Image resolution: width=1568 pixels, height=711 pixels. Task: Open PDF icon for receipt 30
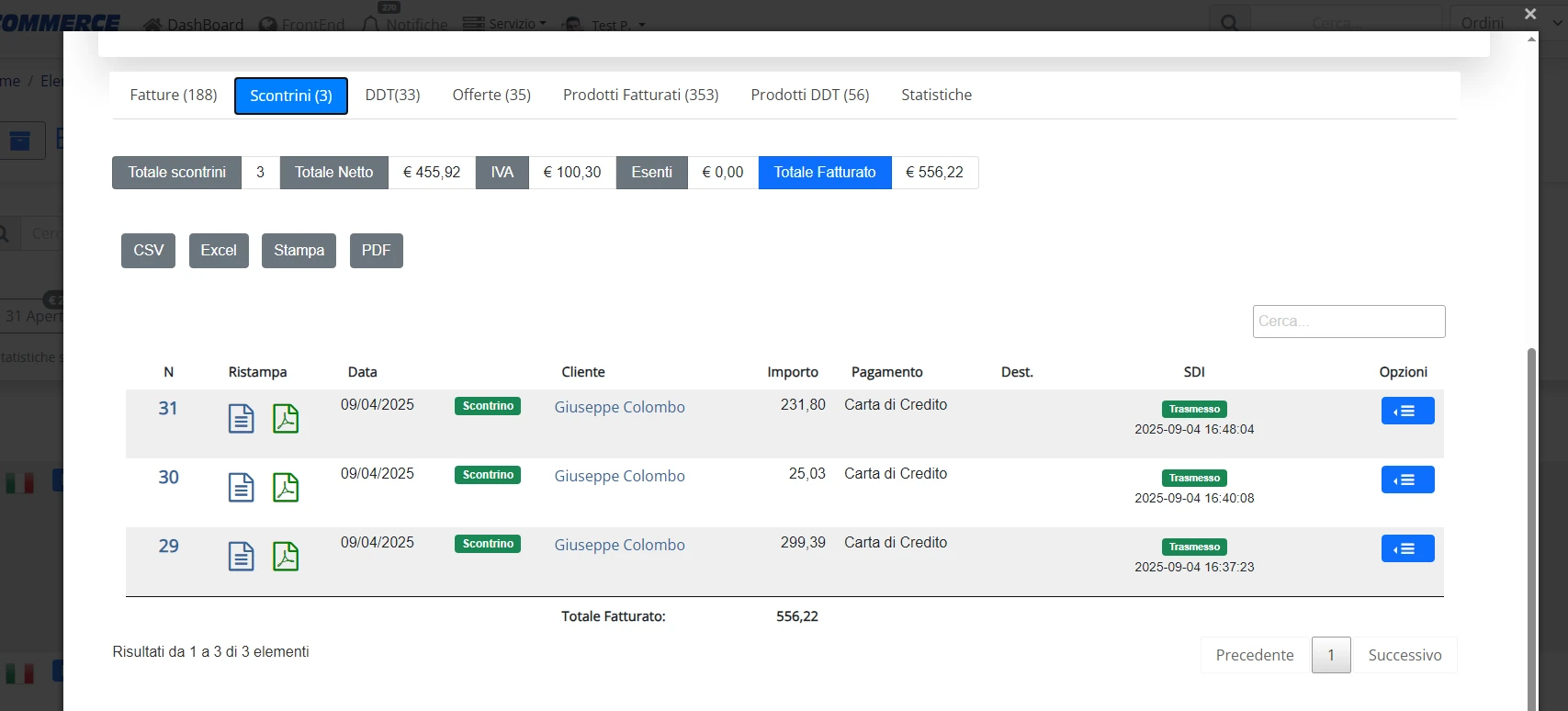point(286,488)
